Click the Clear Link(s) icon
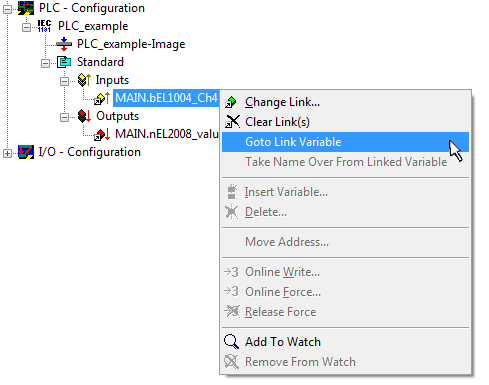The height and width of the screenshot is (385, 489). 232,122
